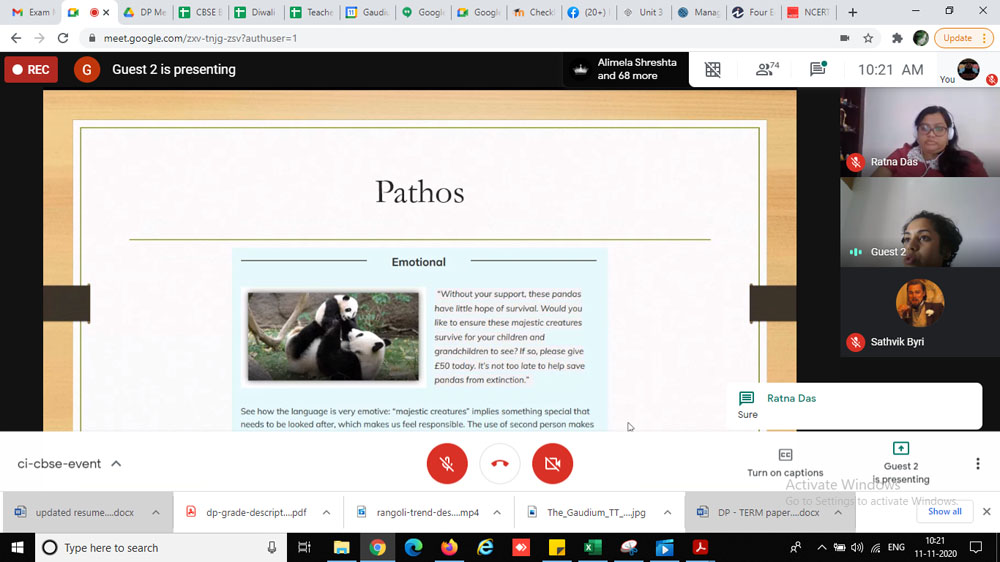
Task: Hang up the call
Action: (x=499, y=464)
